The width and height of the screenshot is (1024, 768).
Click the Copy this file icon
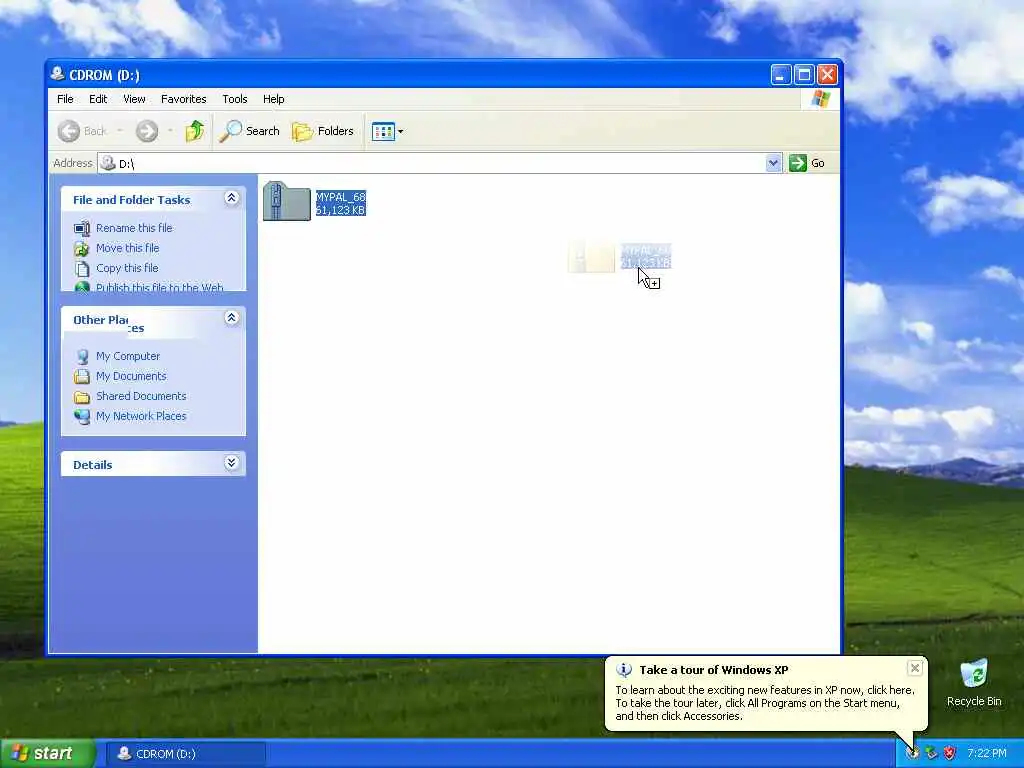pos(82,268)
